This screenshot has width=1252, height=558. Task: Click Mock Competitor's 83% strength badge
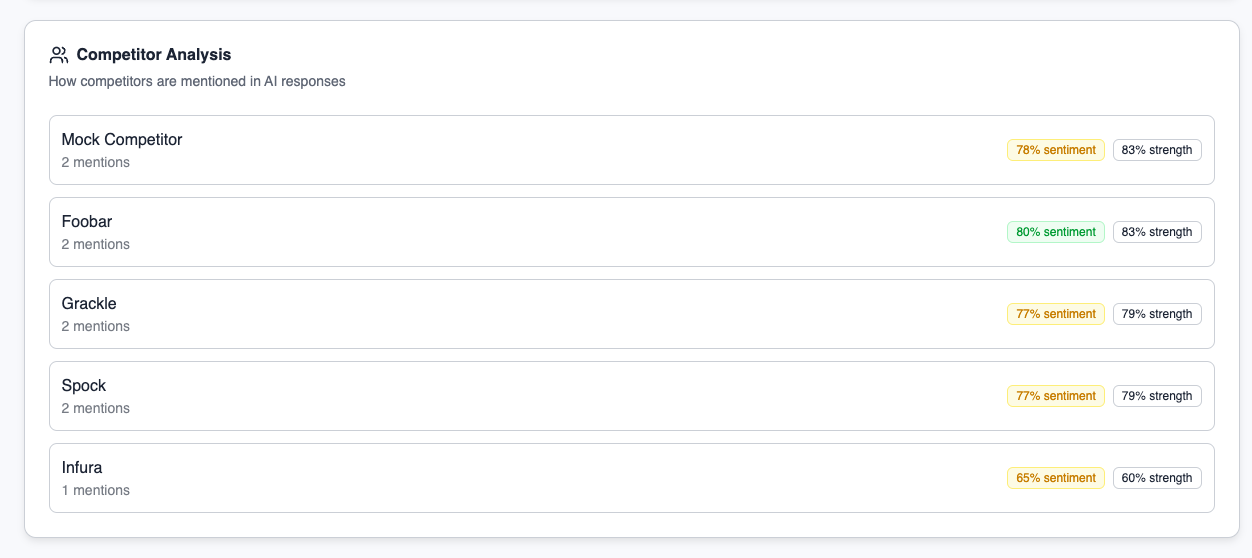click(x=1157, y=150)
